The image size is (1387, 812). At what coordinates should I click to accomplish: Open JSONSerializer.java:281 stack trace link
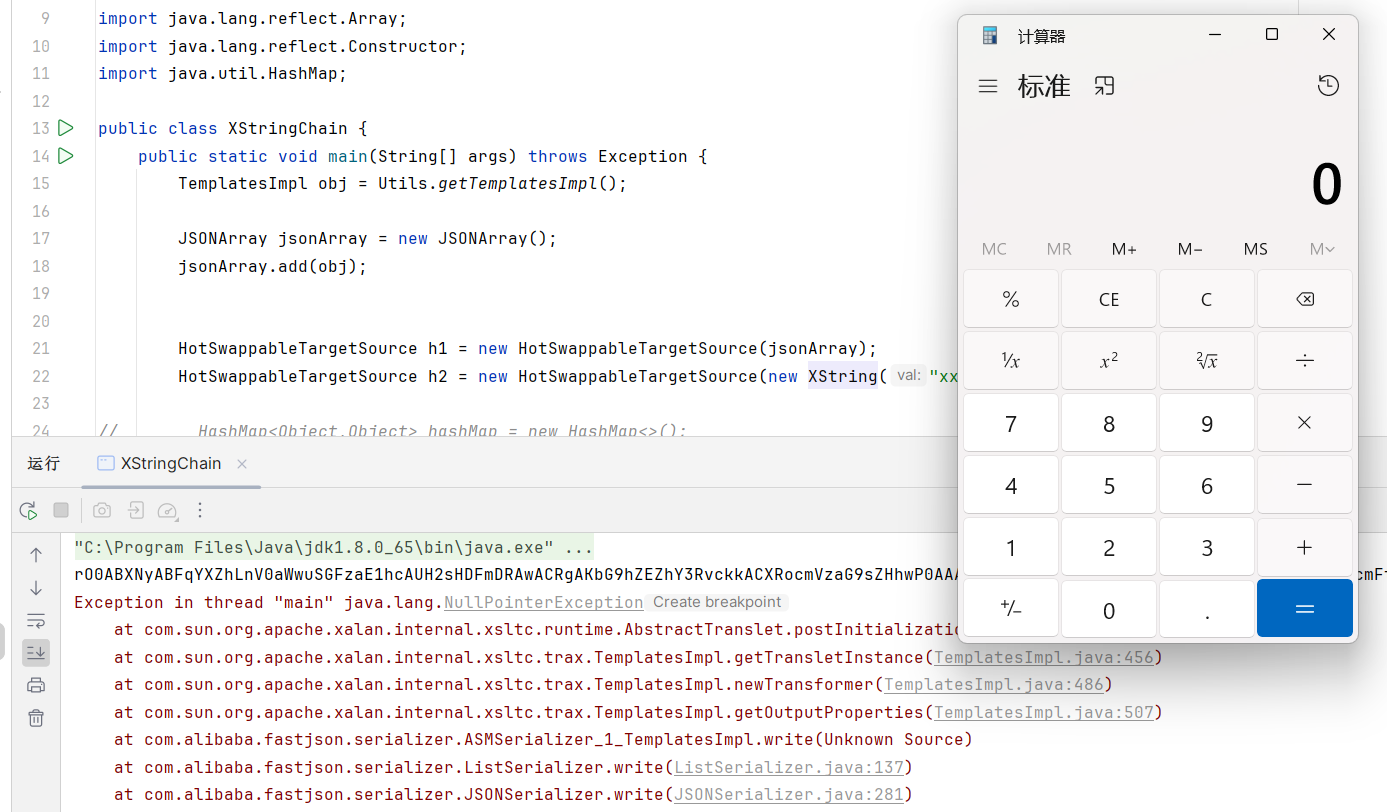point(789,795)
